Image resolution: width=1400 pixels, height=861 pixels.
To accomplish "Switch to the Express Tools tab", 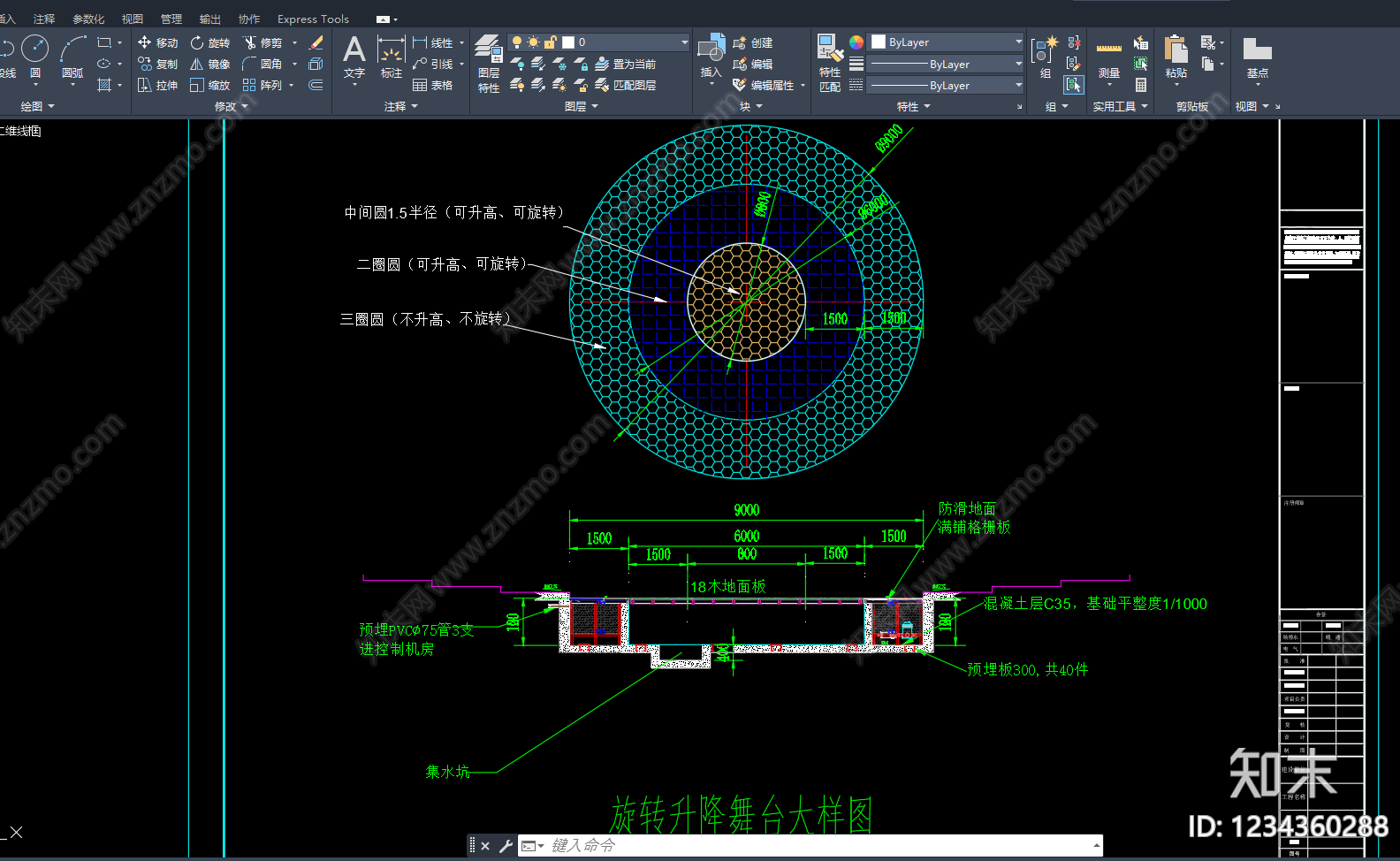I will point(313,19).
